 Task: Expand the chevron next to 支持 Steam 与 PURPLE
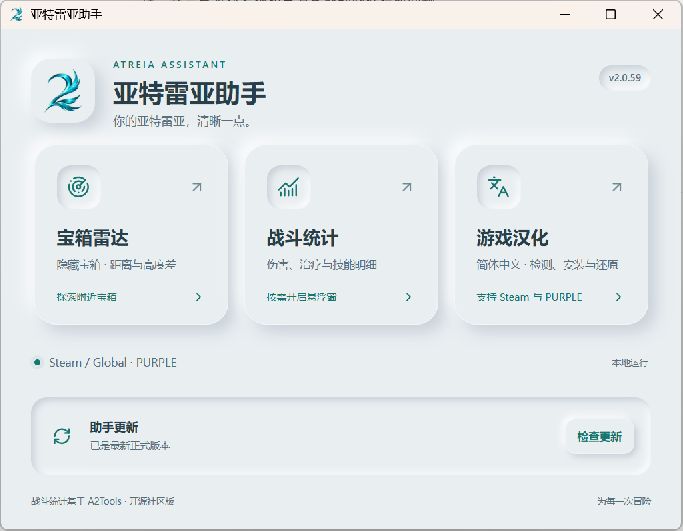(x=618, y=297)
